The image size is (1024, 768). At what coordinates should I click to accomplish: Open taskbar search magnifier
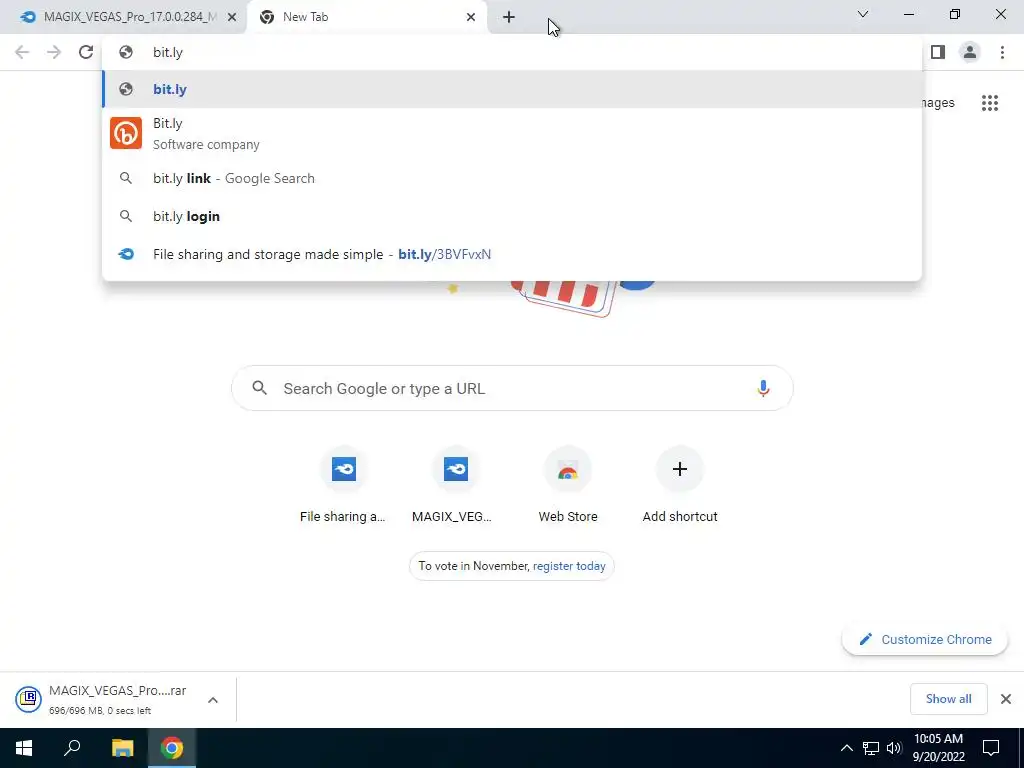point(72,748)
